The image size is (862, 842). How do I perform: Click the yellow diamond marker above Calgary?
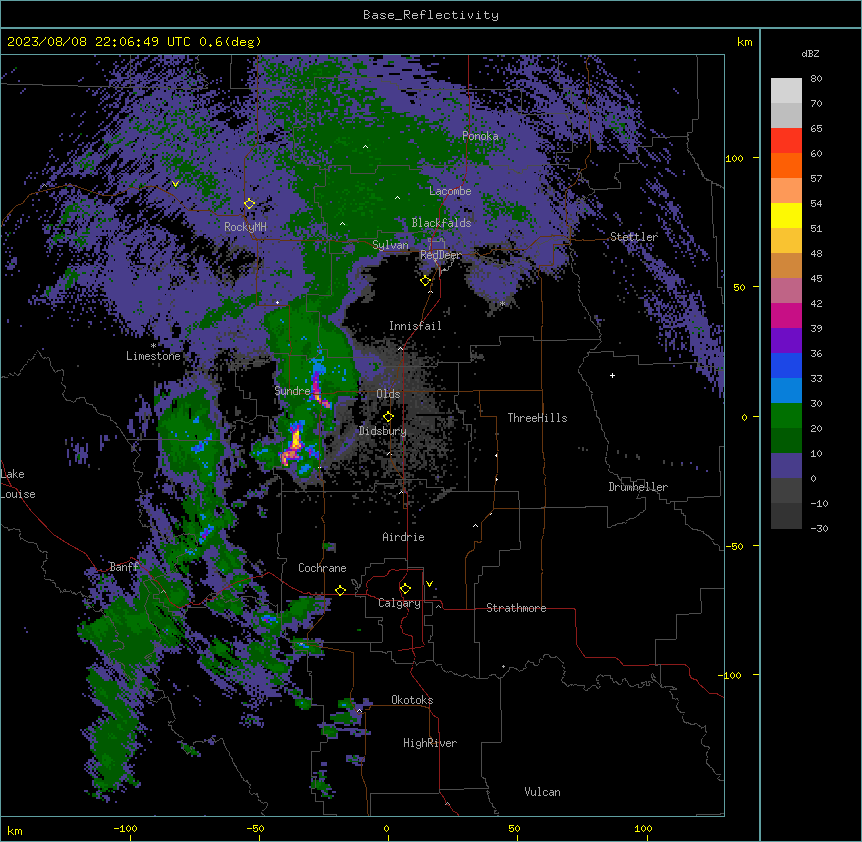pos(405,589)
